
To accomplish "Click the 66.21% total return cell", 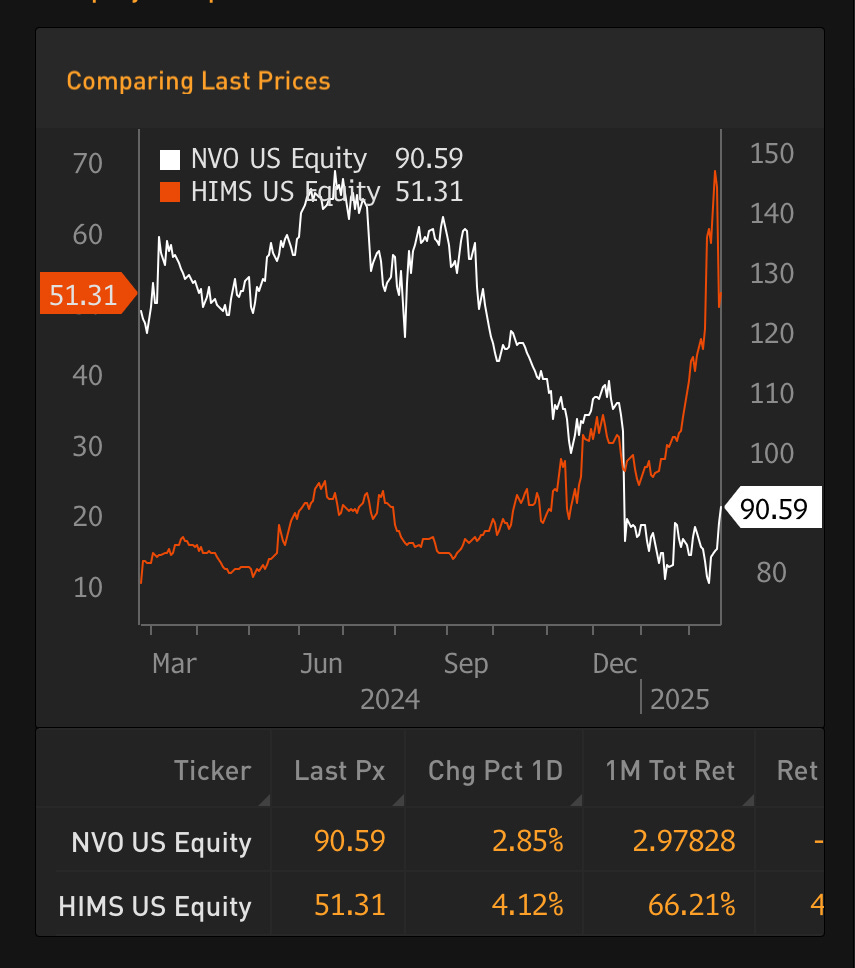I will pyautogui.click(x=691, y=905).
